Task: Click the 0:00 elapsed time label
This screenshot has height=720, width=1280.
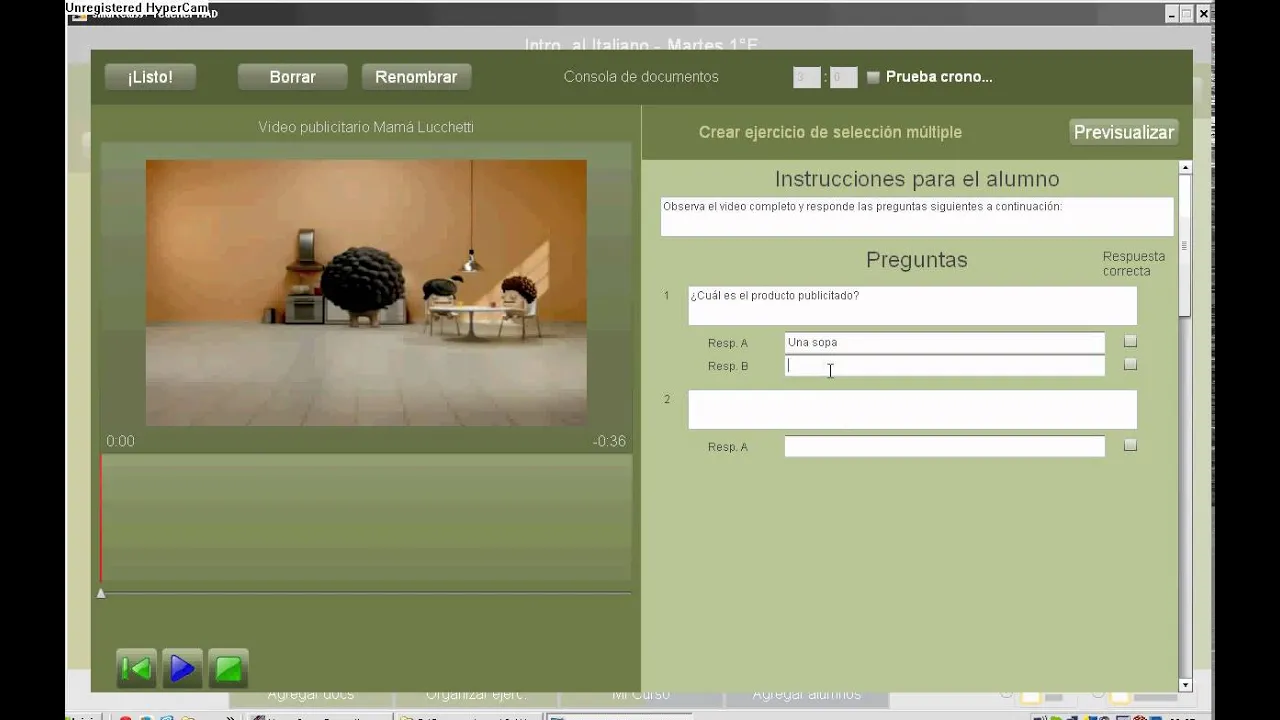Action: tap(120, 441)
